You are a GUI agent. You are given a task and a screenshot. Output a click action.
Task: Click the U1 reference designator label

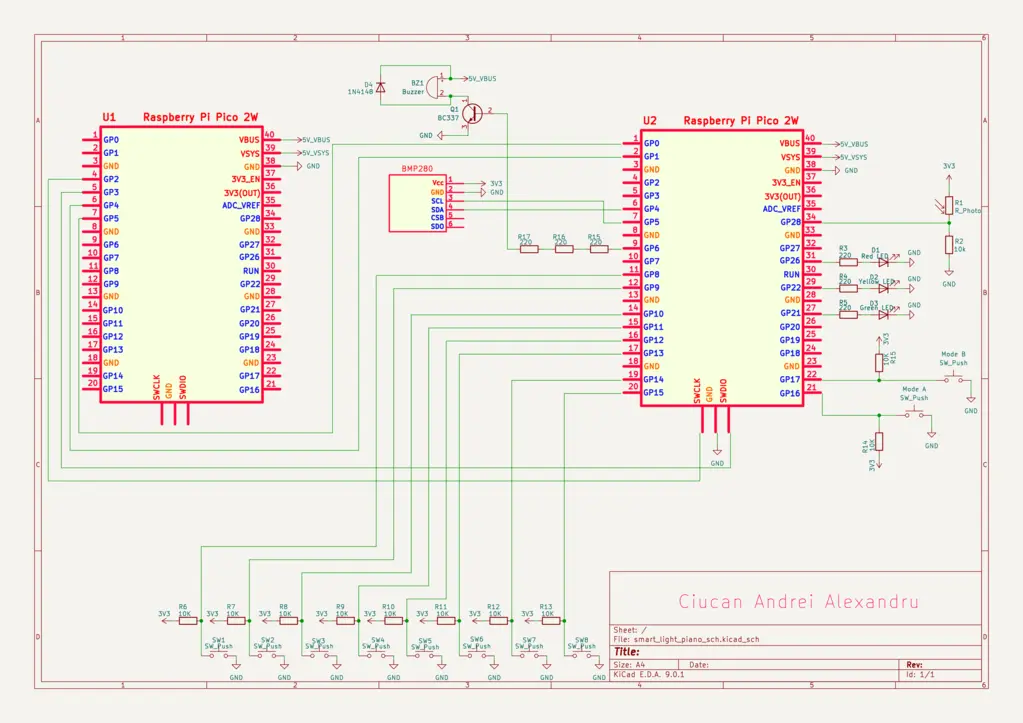pos(108,117)
